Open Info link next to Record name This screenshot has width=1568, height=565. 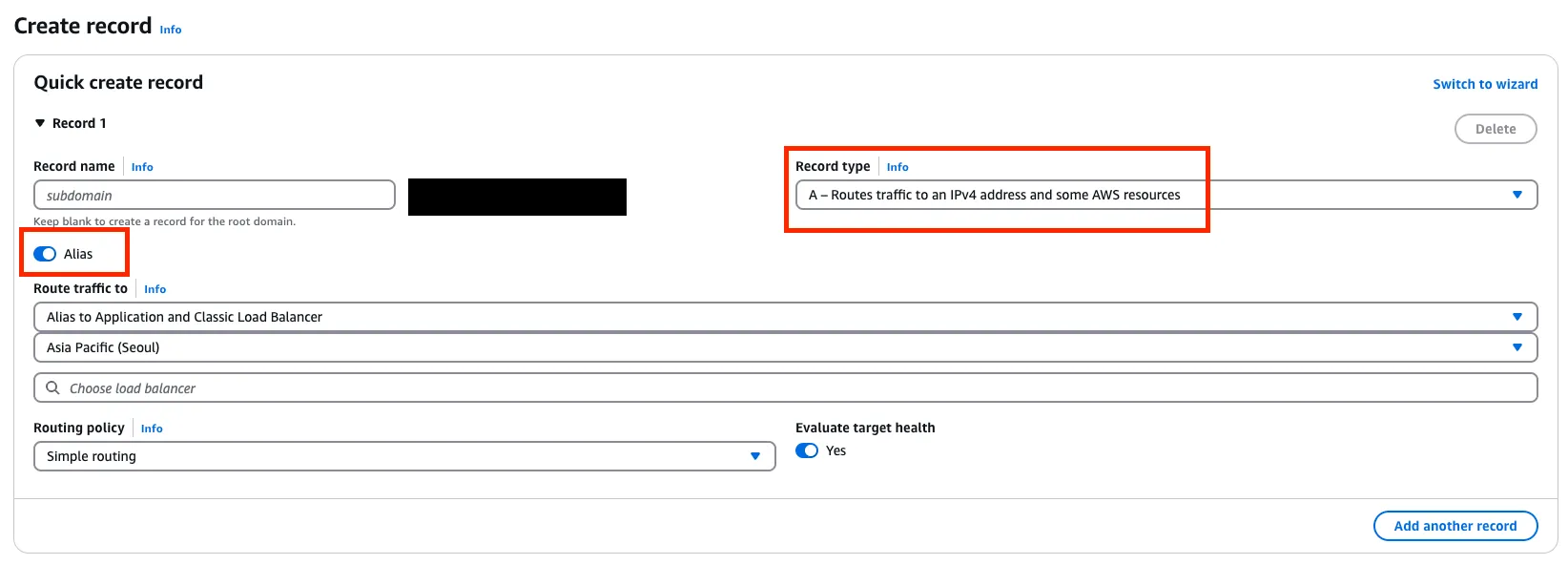click(x=142, y=167)
